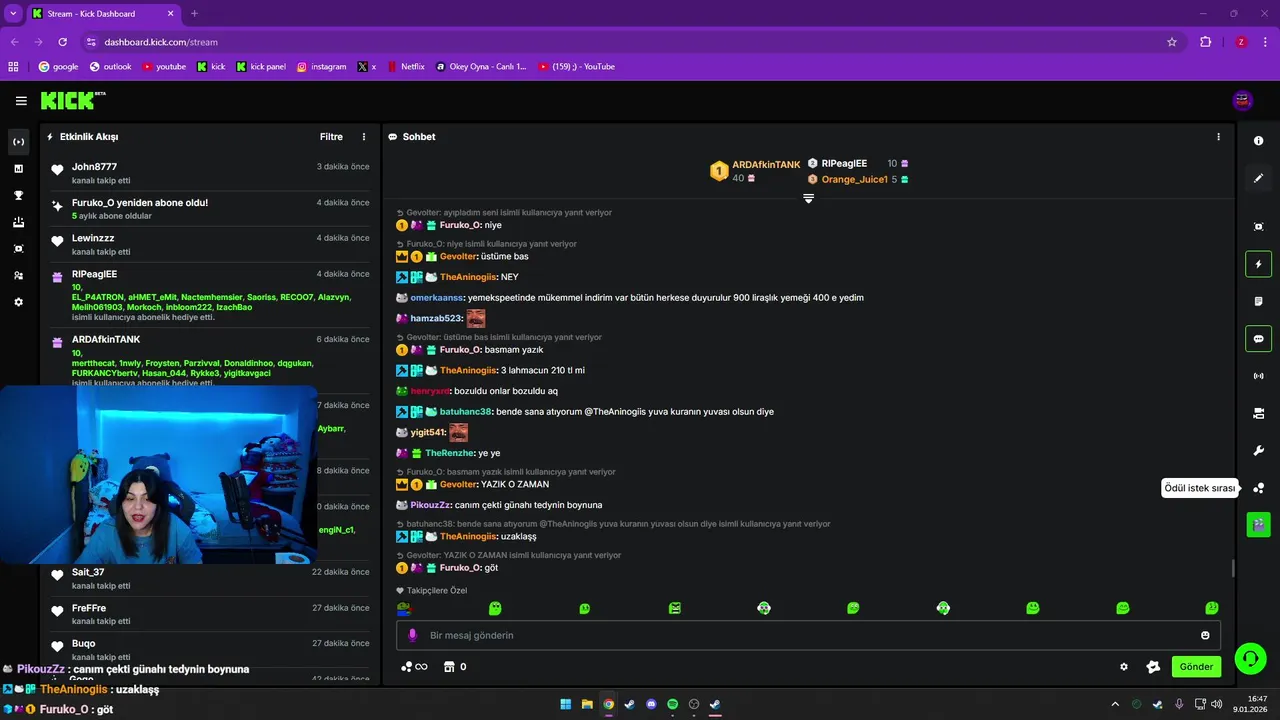The width and height of the screenshot is (1280, 720).
Task: Open the hamburger menu beside the KICK logo
Action: coord(21,101)
